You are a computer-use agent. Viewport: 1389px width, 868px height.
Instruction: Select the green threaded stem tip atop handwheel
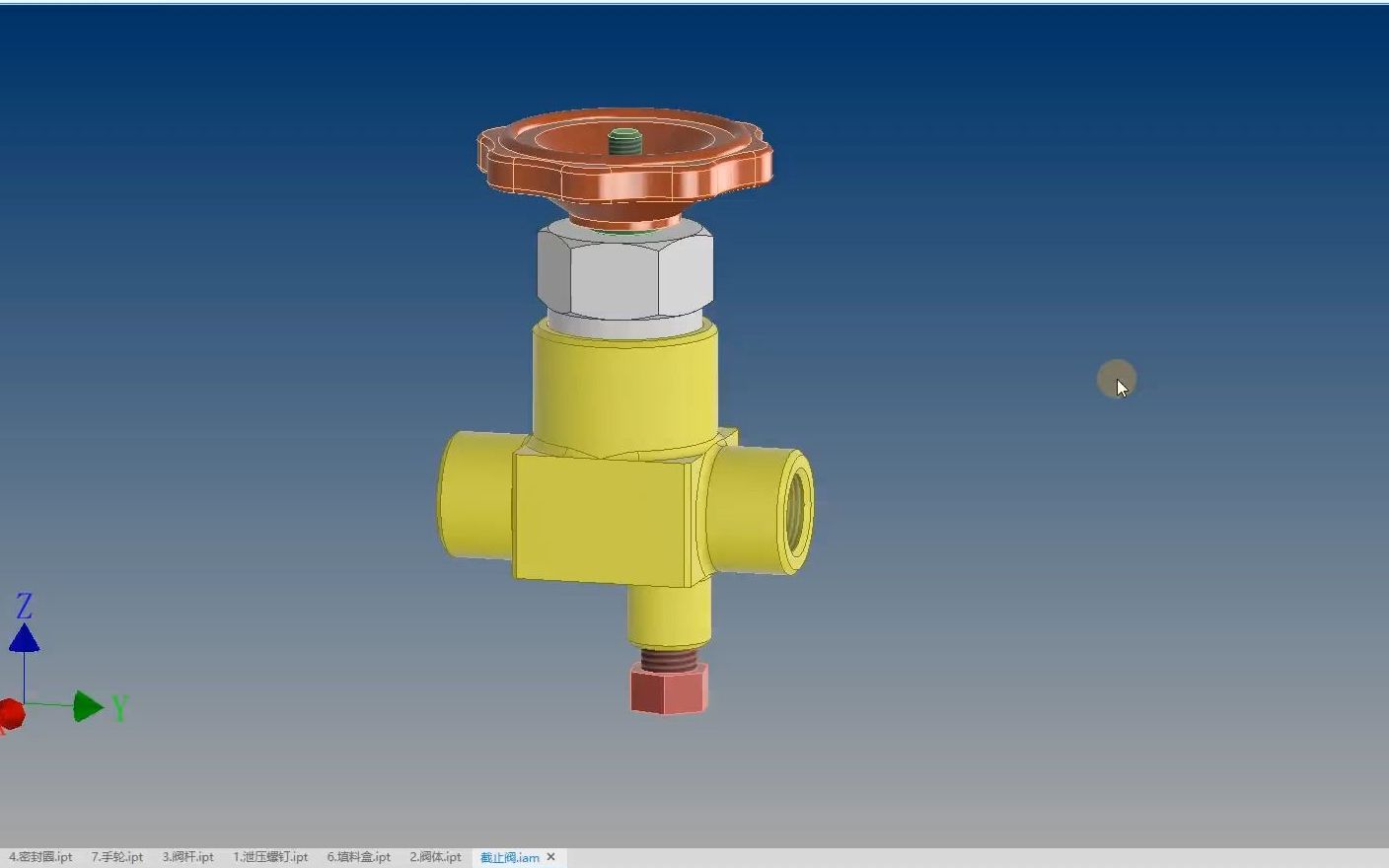pos(624,142)
